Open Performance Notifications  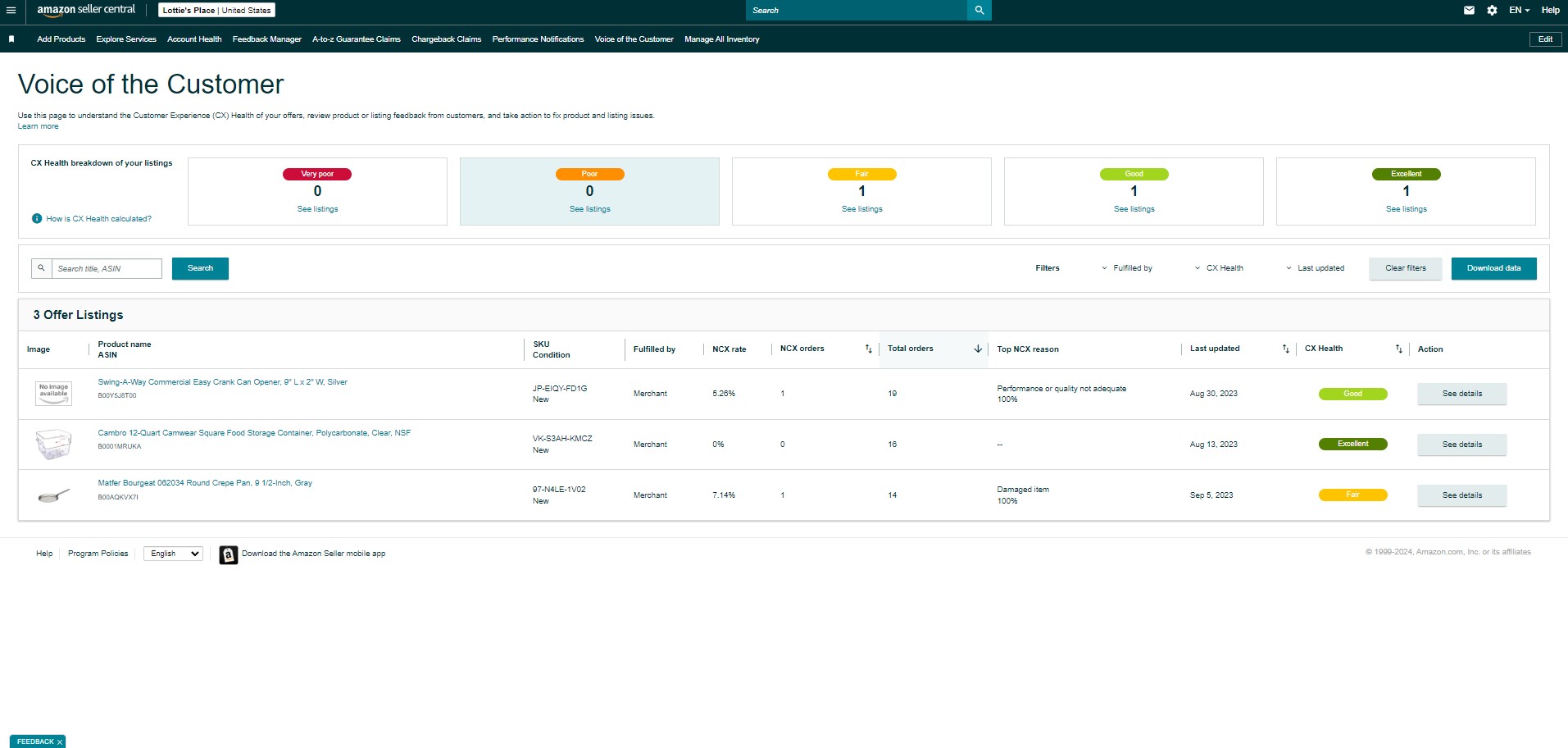[x=539, y=39]
